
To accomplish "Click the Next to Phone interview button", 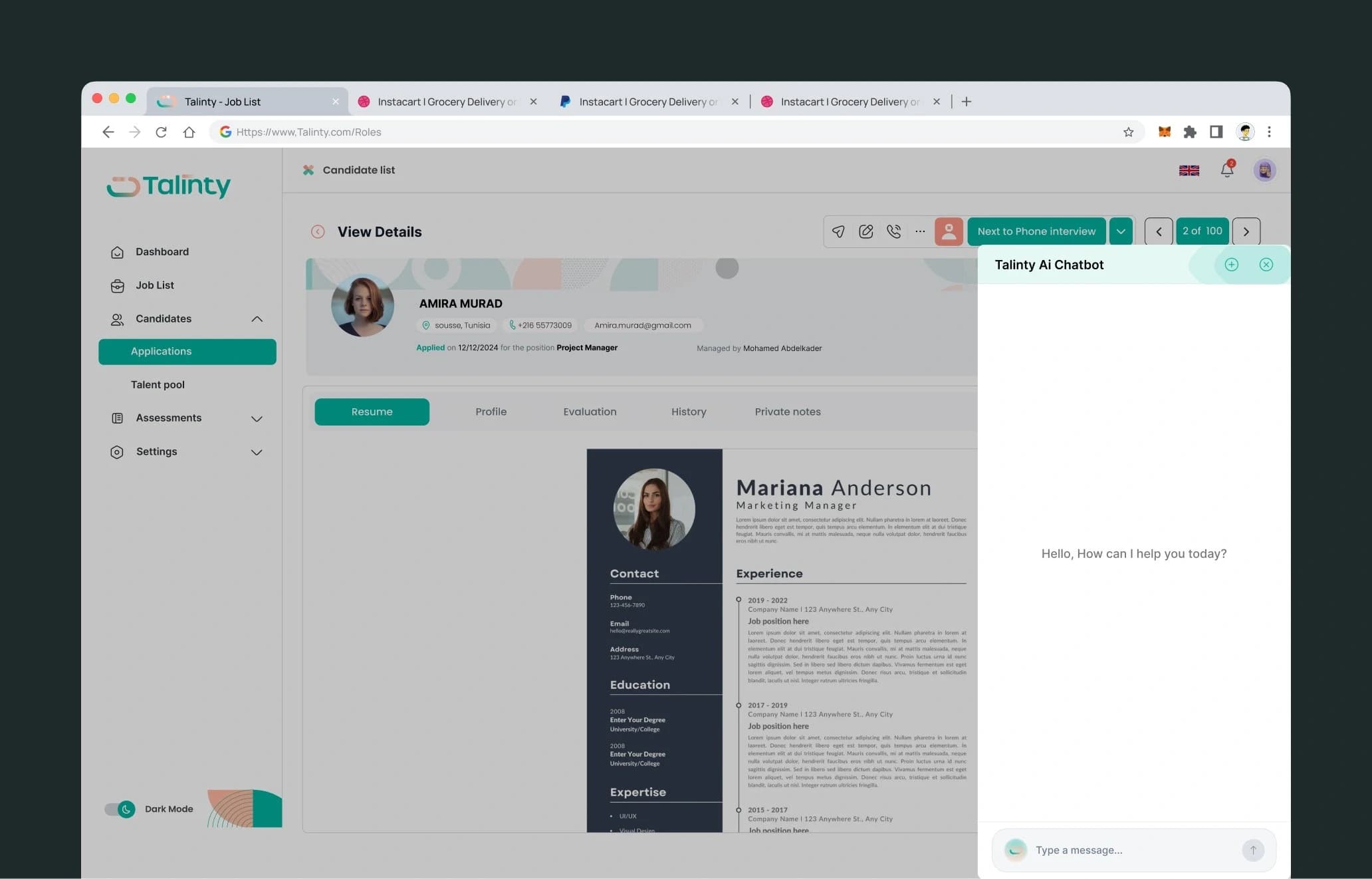I will click(x=1036, y=231).
